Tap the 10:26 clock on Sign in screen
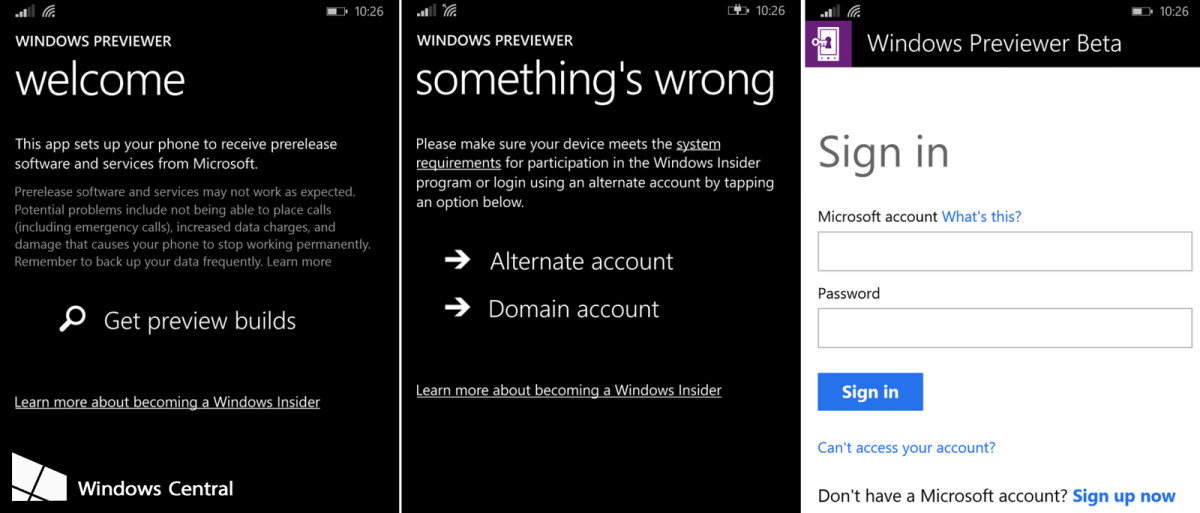 [1172, 11]
